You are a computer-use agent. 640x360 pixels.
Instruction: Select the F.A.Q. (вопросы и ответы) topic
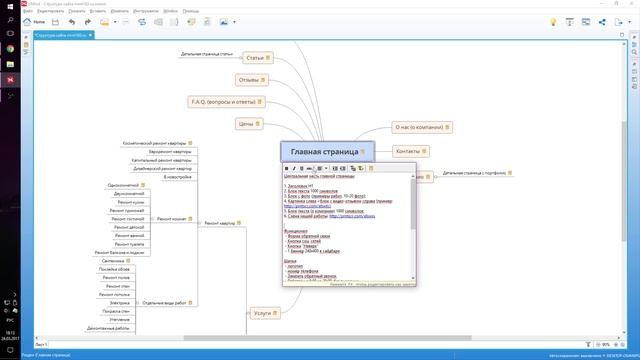(x=227, y=102)
